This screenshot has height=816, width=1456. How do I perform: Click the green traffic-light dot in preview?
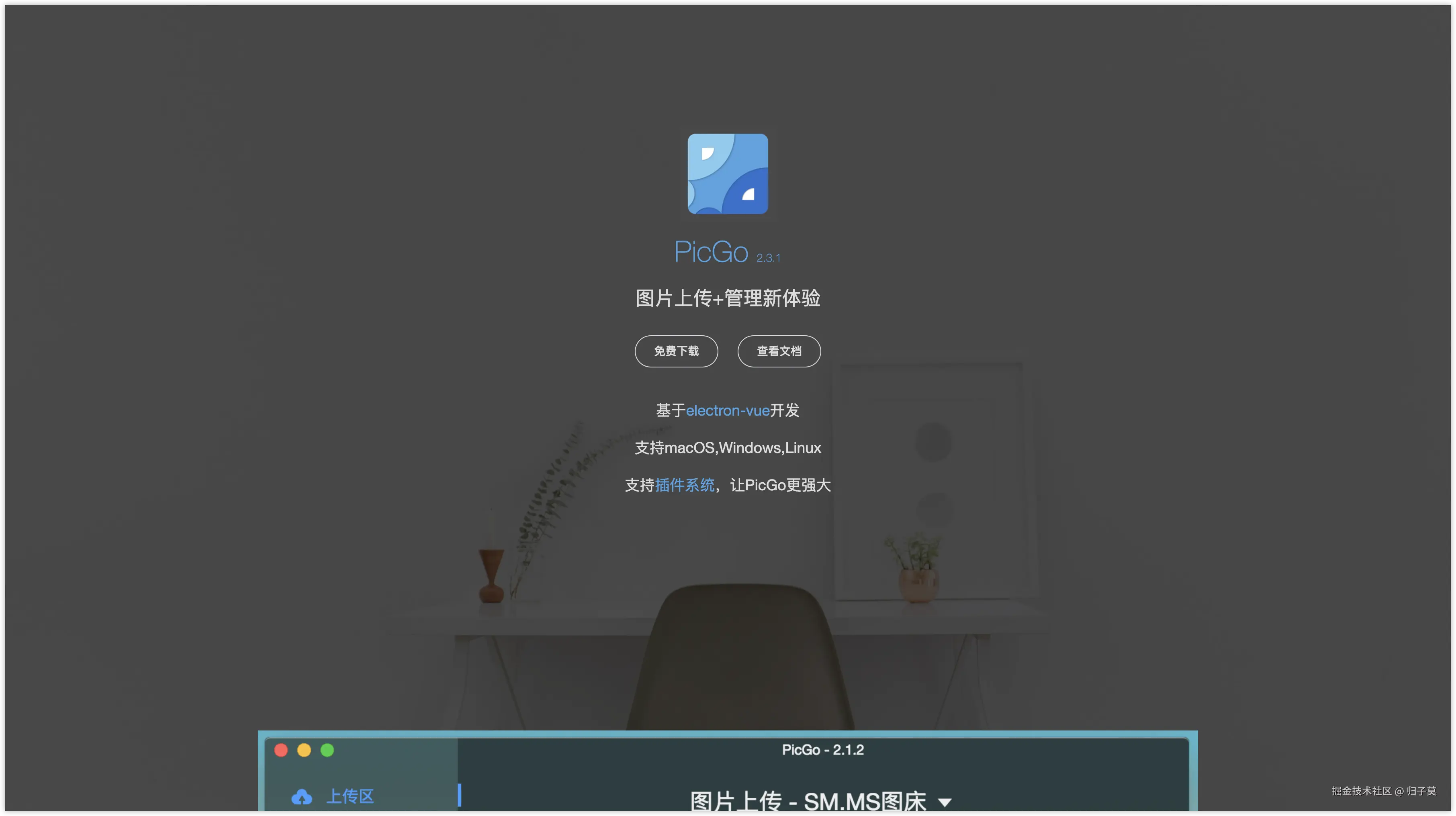327,750
